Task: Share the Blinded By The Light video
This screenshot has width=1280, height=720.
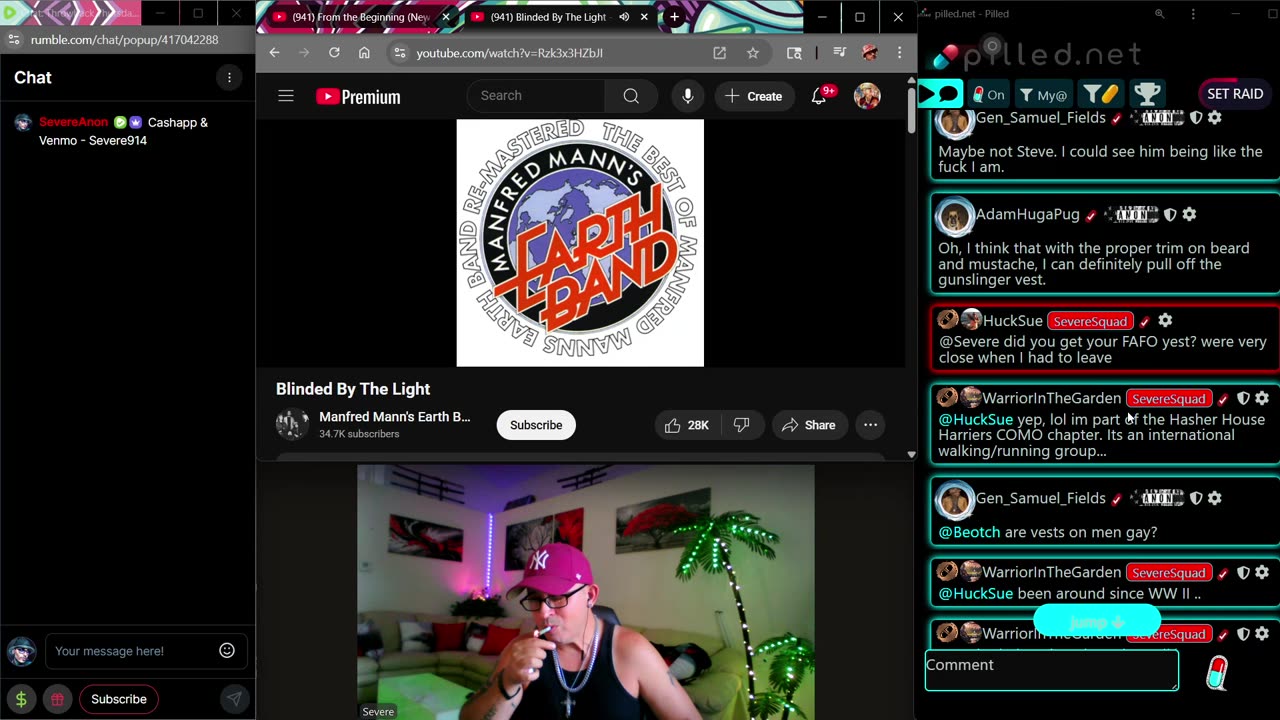Action: coord(808,425)
